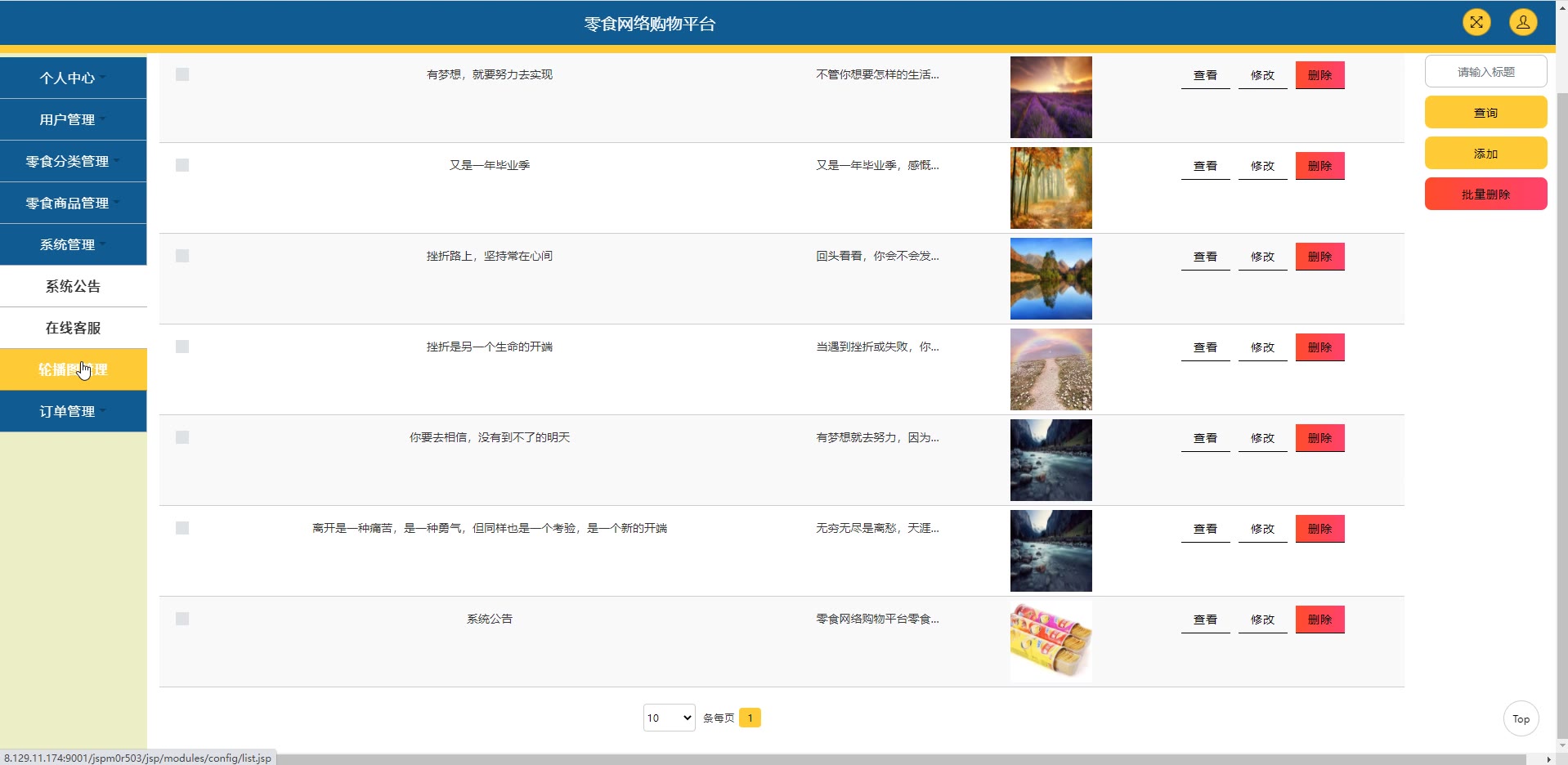Edit the 有梦想，就要努力去实现 entry via 修改

click(x=1262, y=75)
